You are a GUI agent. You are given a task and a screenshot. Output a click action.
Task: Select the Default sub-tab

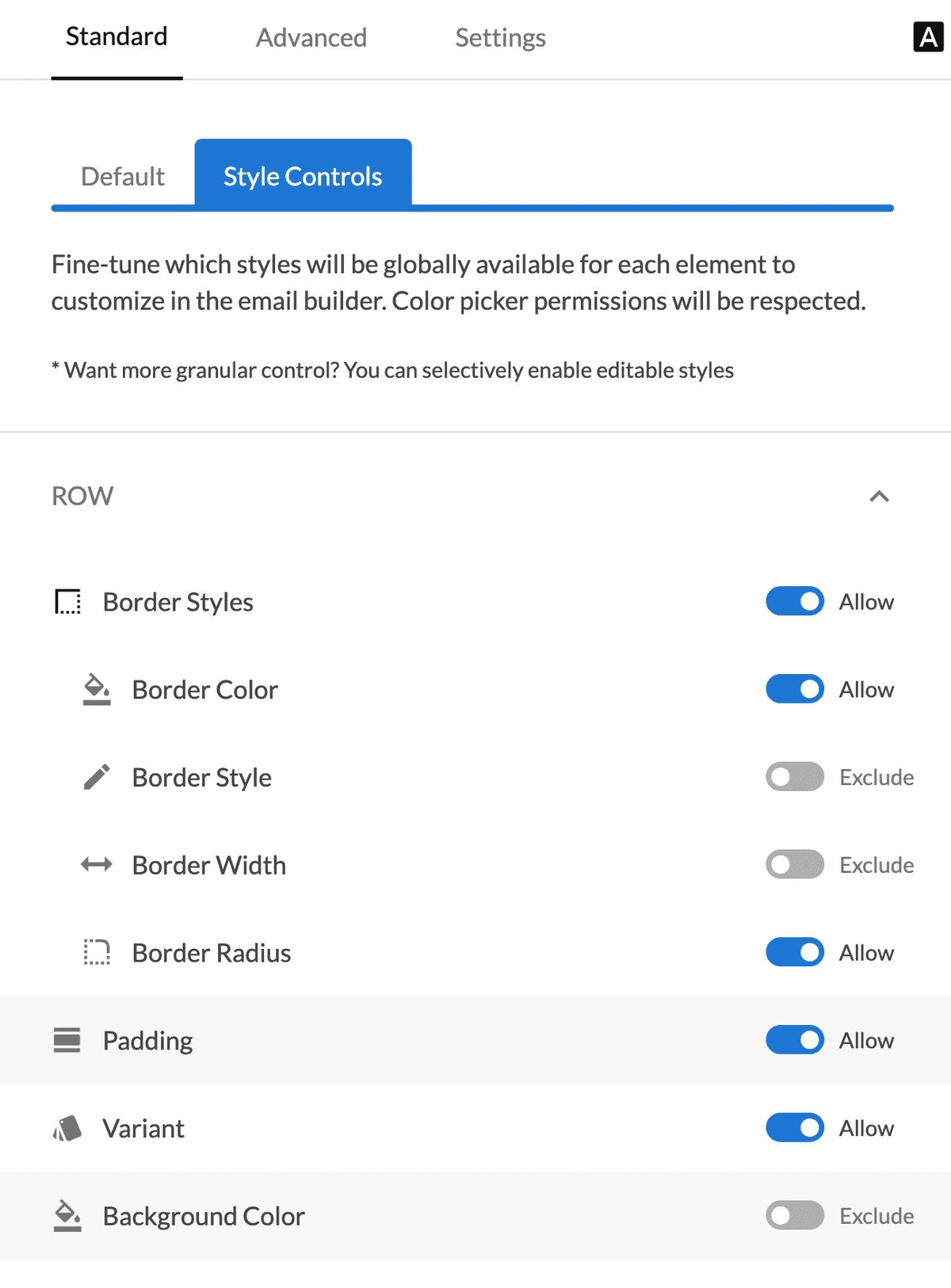(x=123, y=176)
